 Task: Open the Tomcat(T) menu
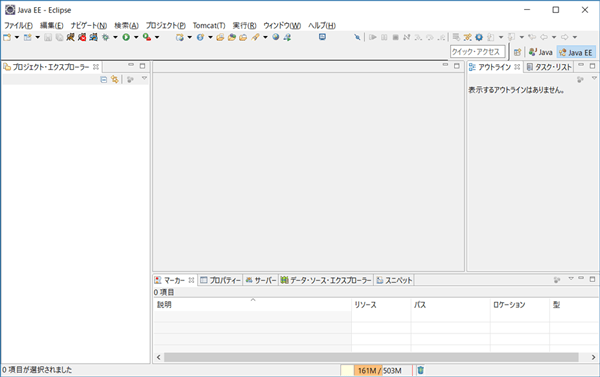(x=209, y=26)
